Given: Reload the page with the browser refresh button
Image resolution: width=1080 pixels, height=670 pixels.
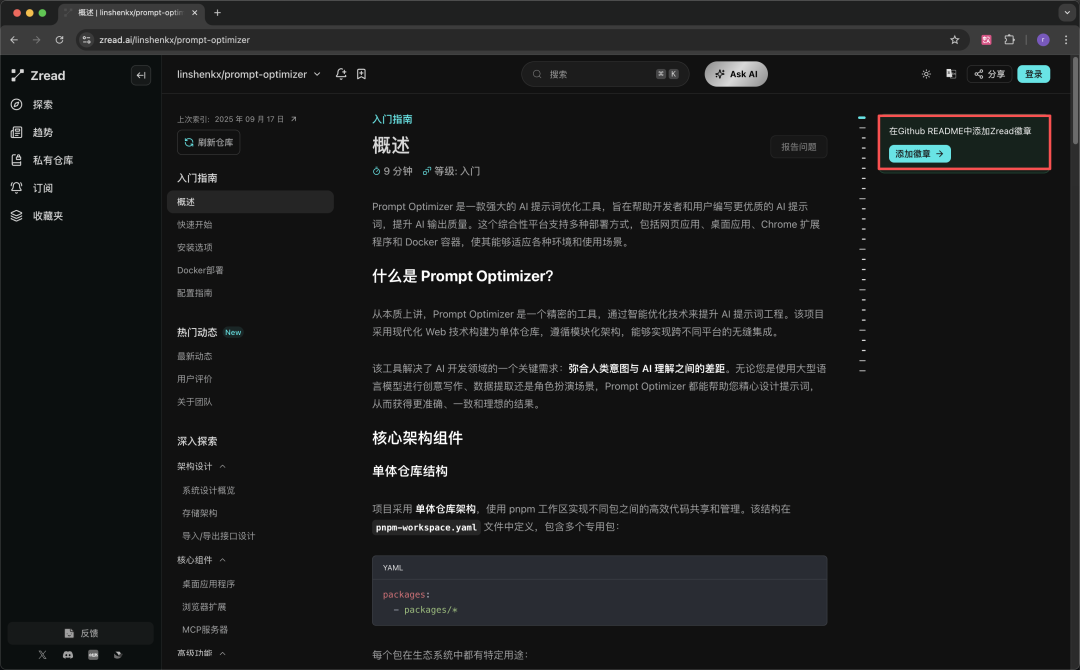Looking at the screenshot, I should (x=59, y=40).
